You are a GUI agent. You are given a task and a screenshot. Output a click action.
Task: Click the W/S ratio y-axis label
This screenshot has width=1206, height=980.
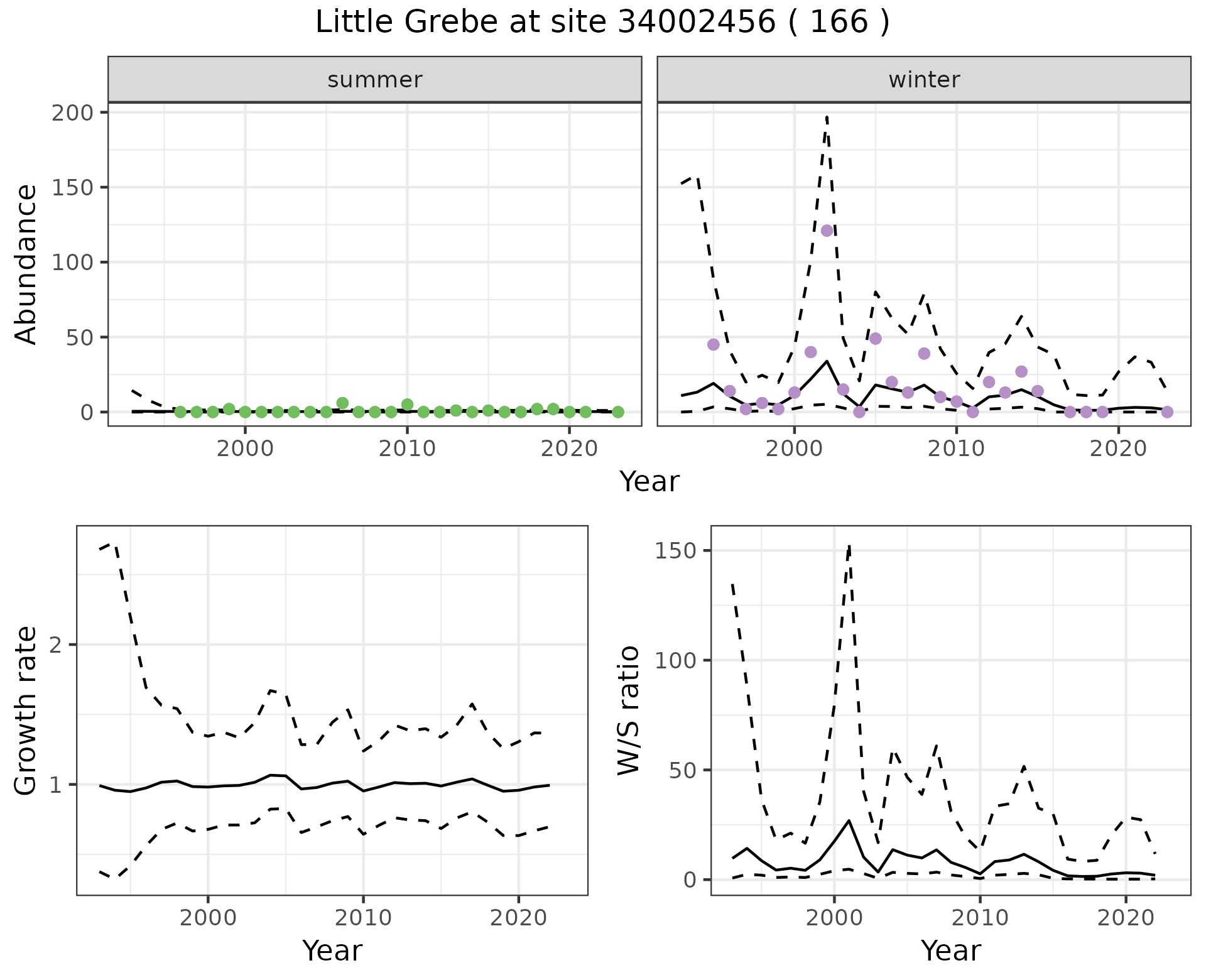[x=628, y=710]
